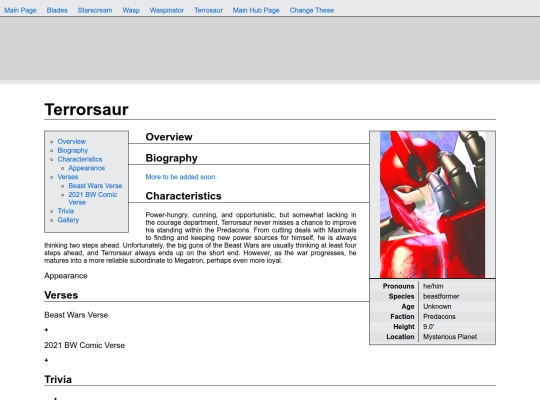The image size is (540, 405).
Task: Click the Biography section heading
Action: (172, 158)
